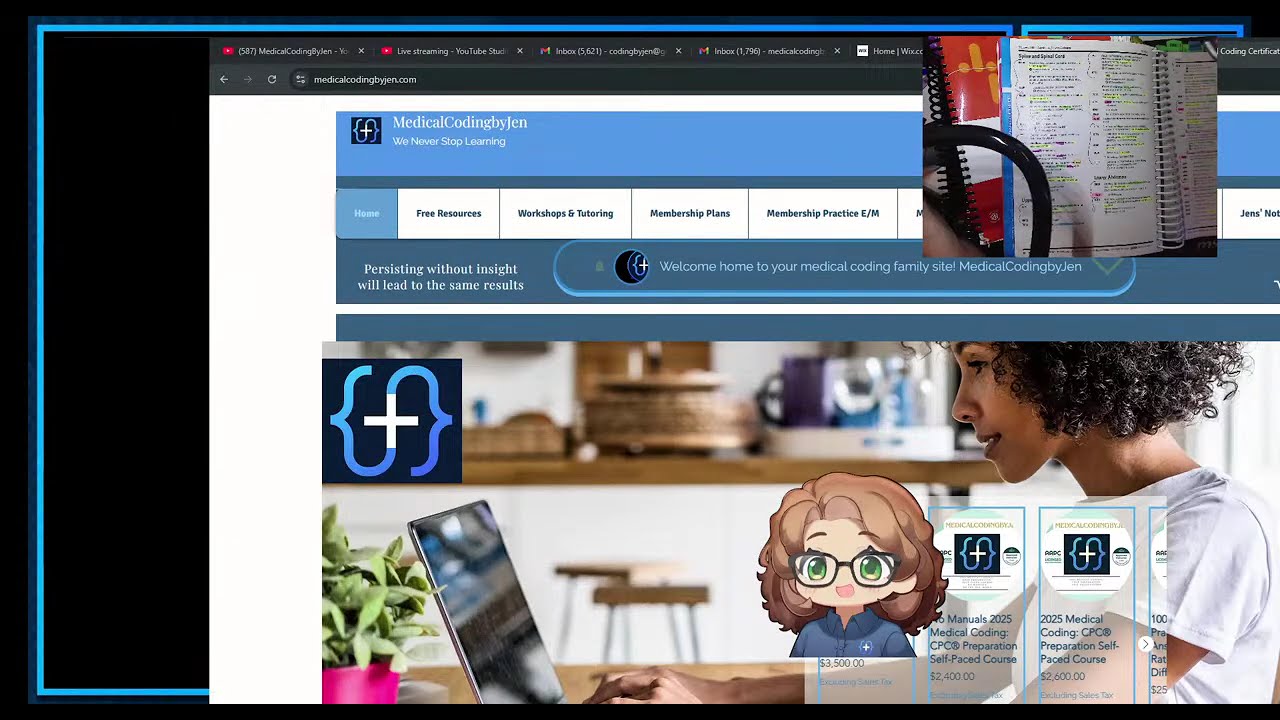The width and height of the screenshot is (1280, 720).
Task: Open the Workshops & Tutoring page
Action: (566, 213)
